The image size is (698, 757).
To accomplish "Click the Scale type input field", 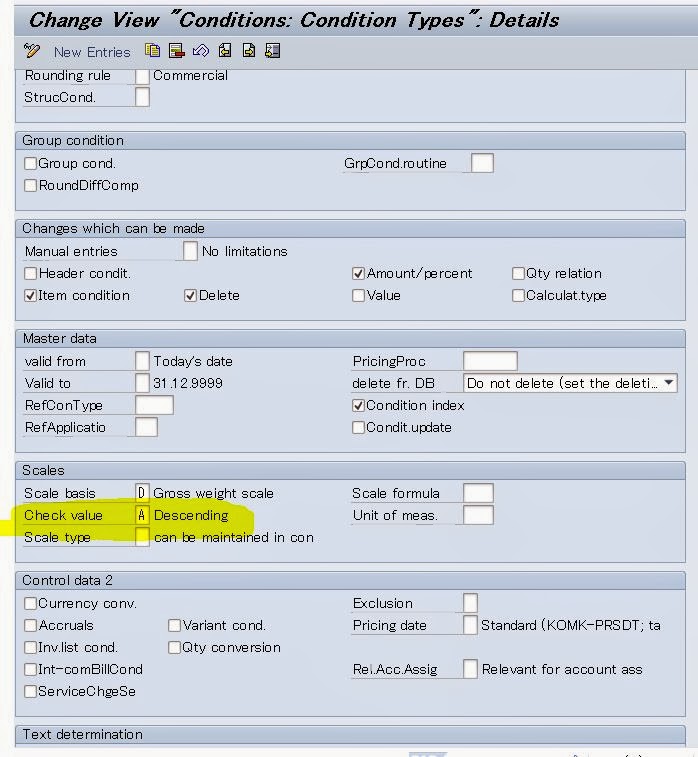I will [x=142, y=537].
